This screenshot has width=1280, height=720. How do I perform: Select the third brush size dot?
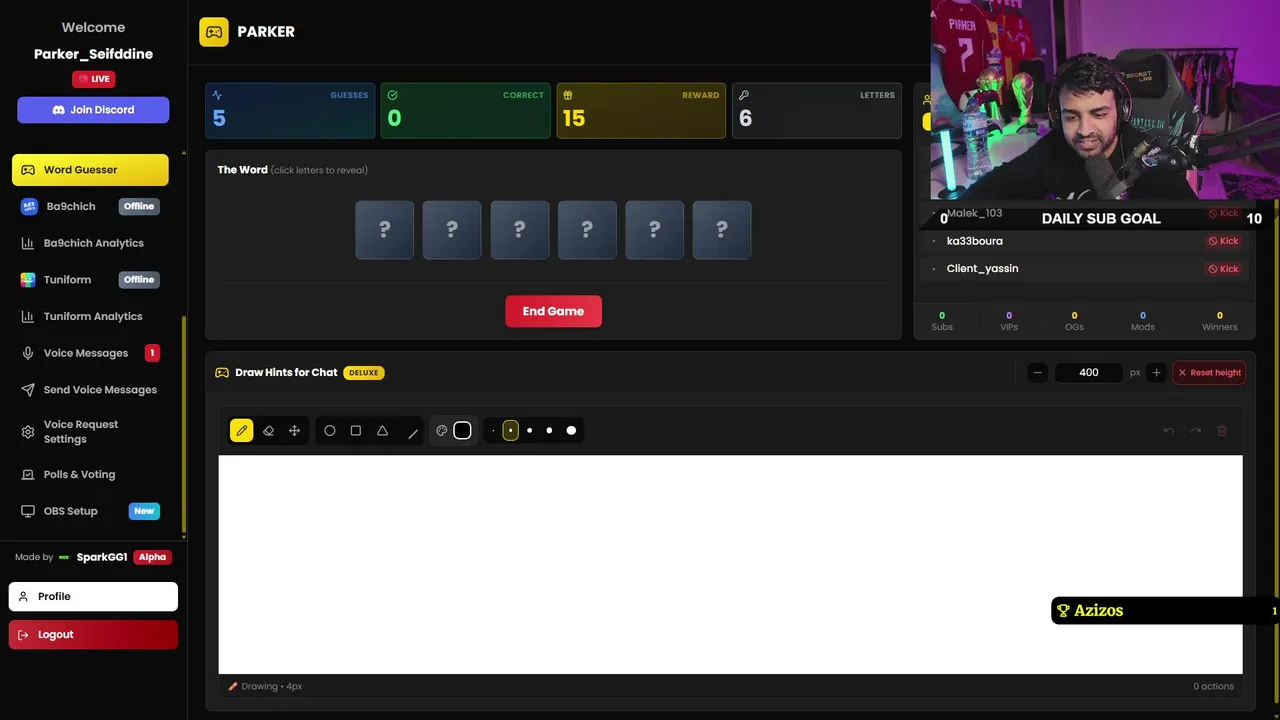coord(529,431)
